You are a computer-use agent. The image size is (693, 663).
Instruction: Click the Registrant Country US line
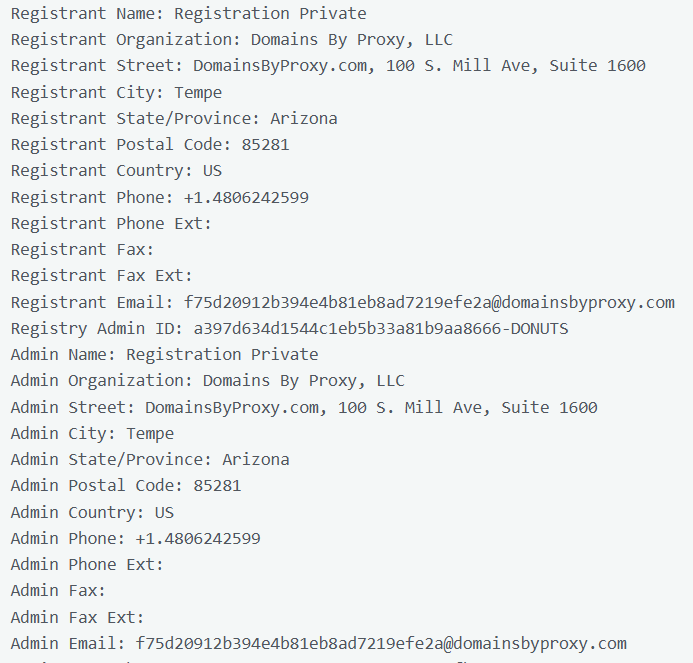[116, 171]
